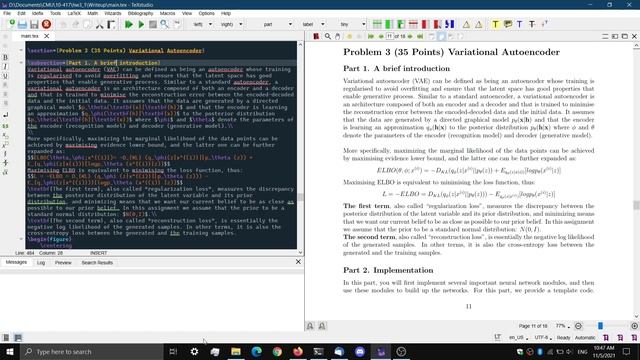Go to next PDF page
This screenshot has height=360, width=640.
click(x=410, y=36)
